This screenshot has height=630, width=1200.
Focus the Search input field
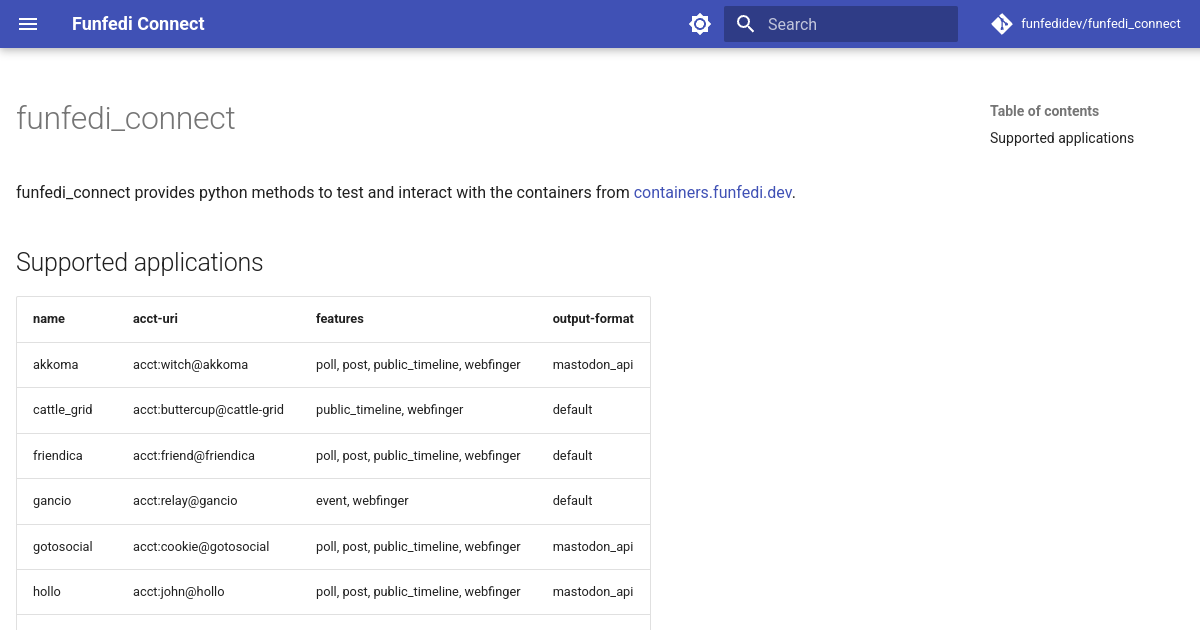[841, 24]
